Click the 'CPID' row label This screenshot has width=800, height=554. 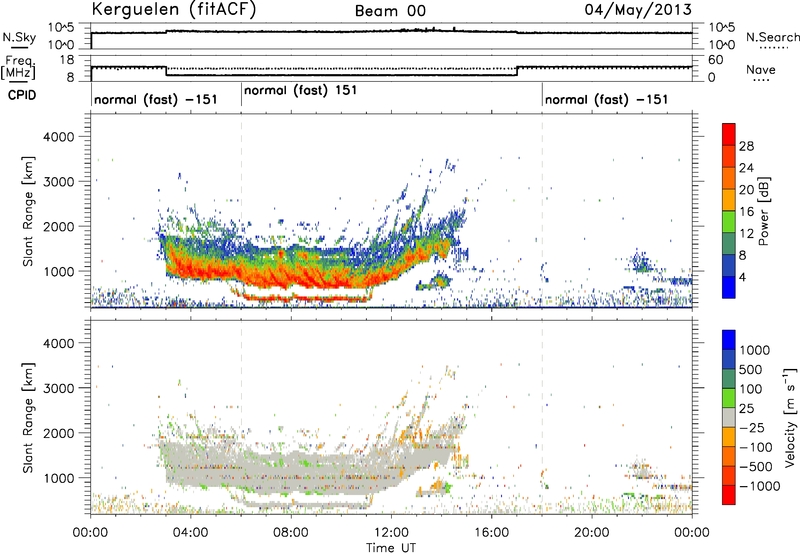pyautogui.click(x=22, y=95)
